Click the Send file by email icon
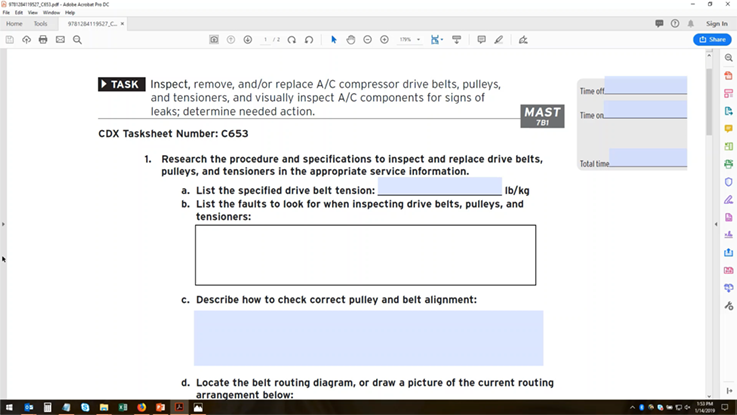Viewport: 737px width, 415px height. point(60,39)
